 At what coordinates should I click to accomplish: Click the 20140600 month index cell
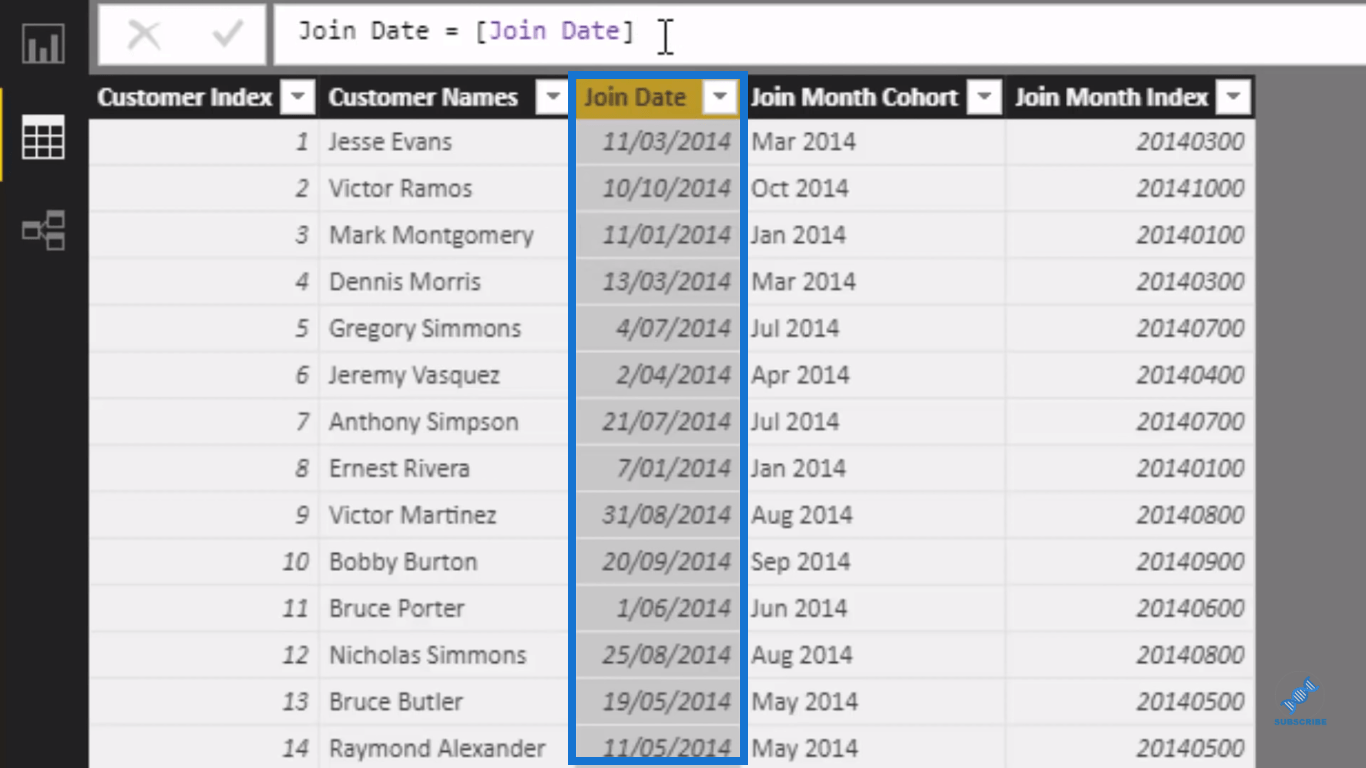coord(1130,608)
